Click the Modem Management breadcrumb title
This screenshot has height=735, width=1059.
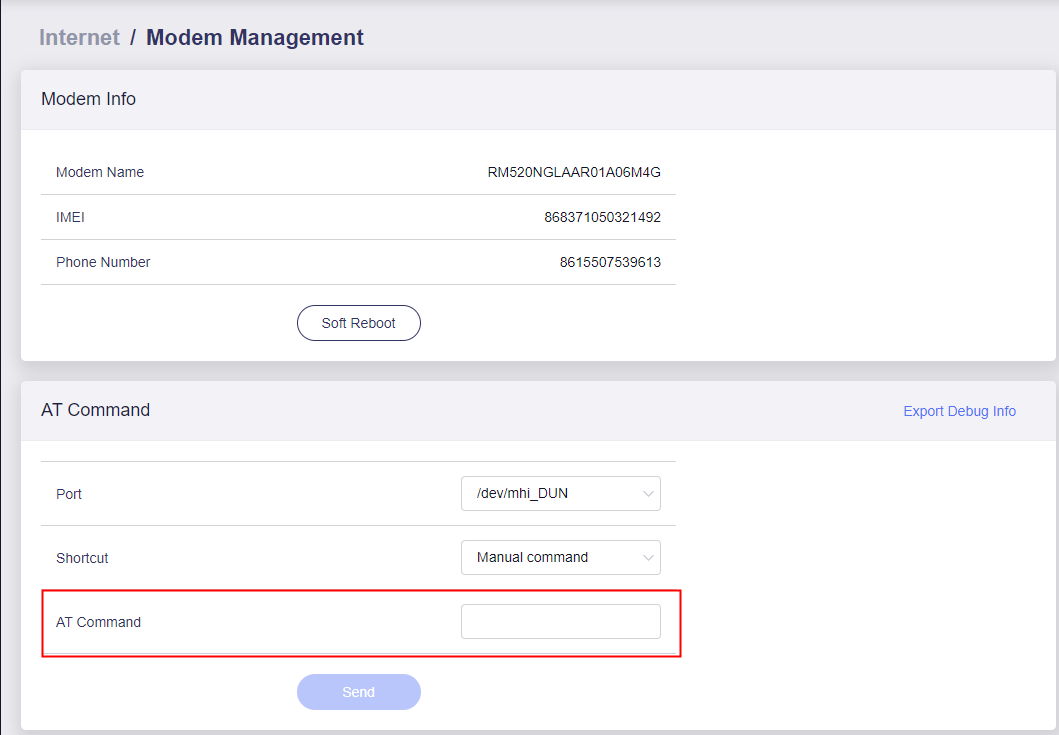coord(255,38)
